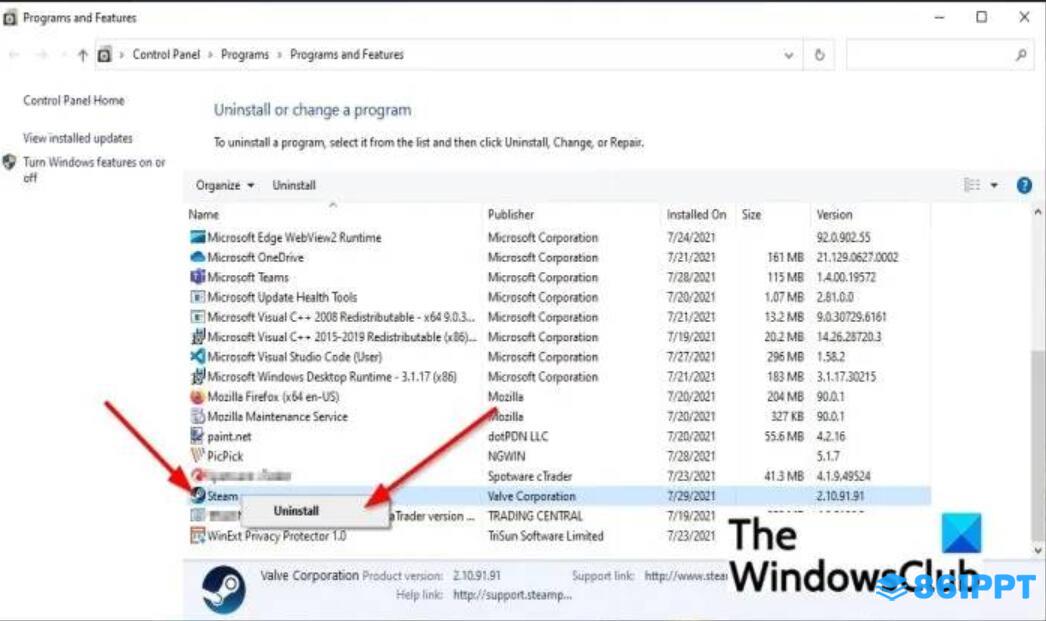
Task: Sort by the Size column header
Action: 751,215
